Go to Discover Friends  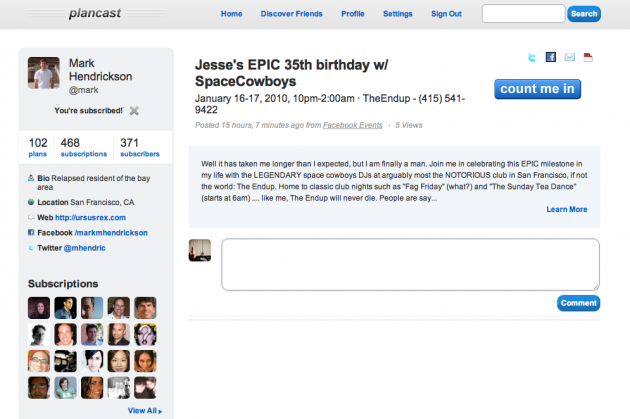pyautogui.click(x=290, y=14)
